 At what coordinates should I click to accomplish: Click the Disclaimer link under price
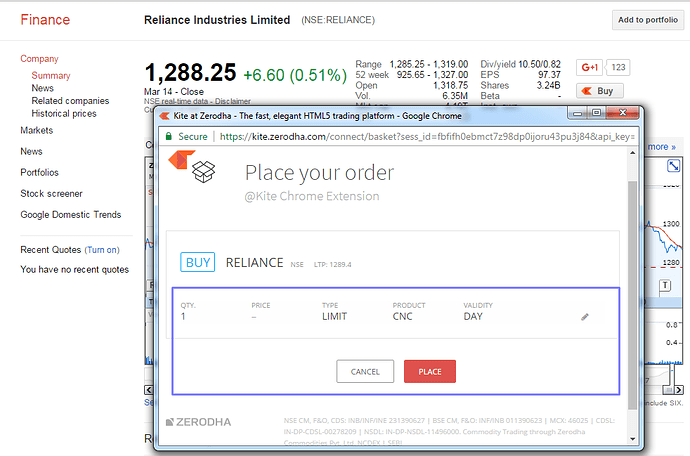click(x=232, y=101)
